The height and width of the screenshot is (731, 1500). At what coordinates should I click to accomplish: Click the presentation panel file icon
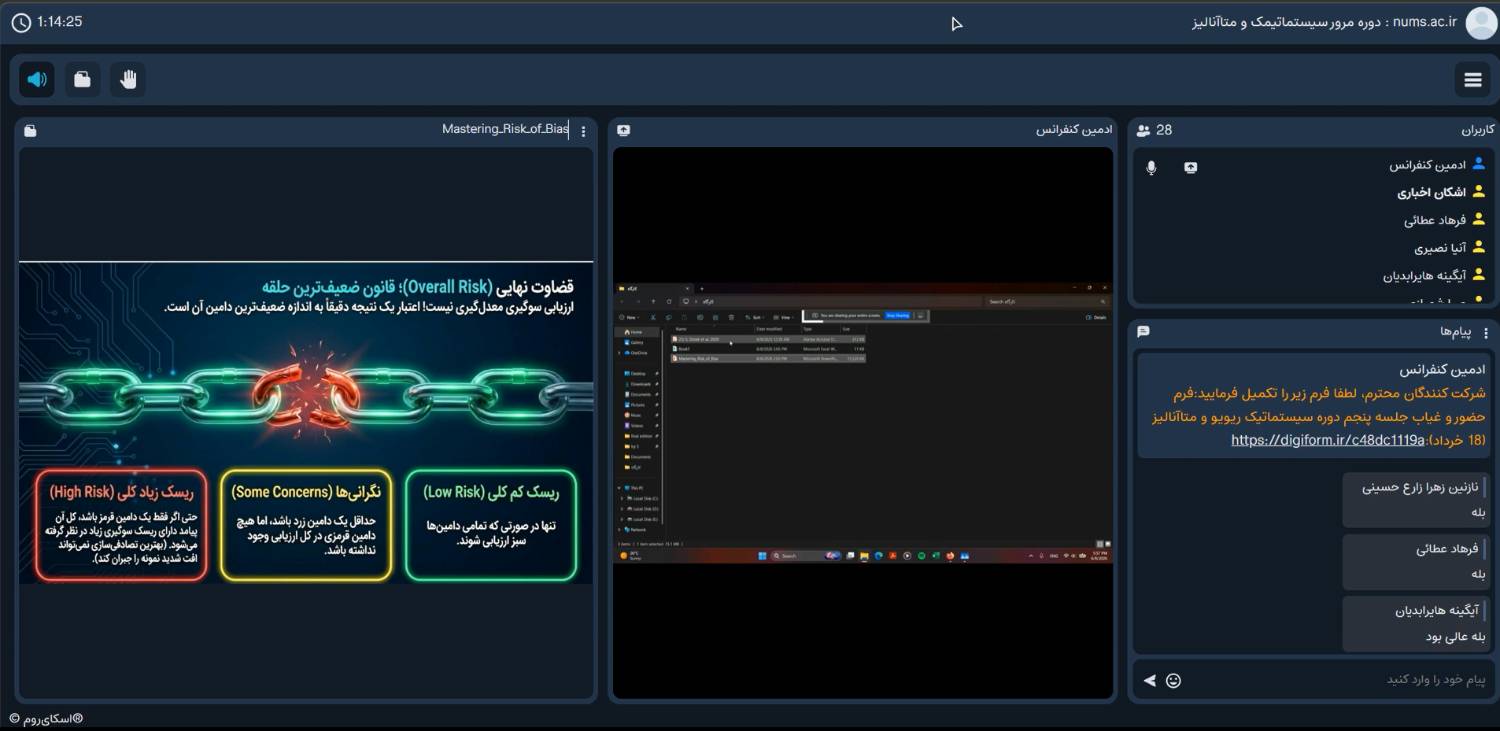tap(30, 131)
